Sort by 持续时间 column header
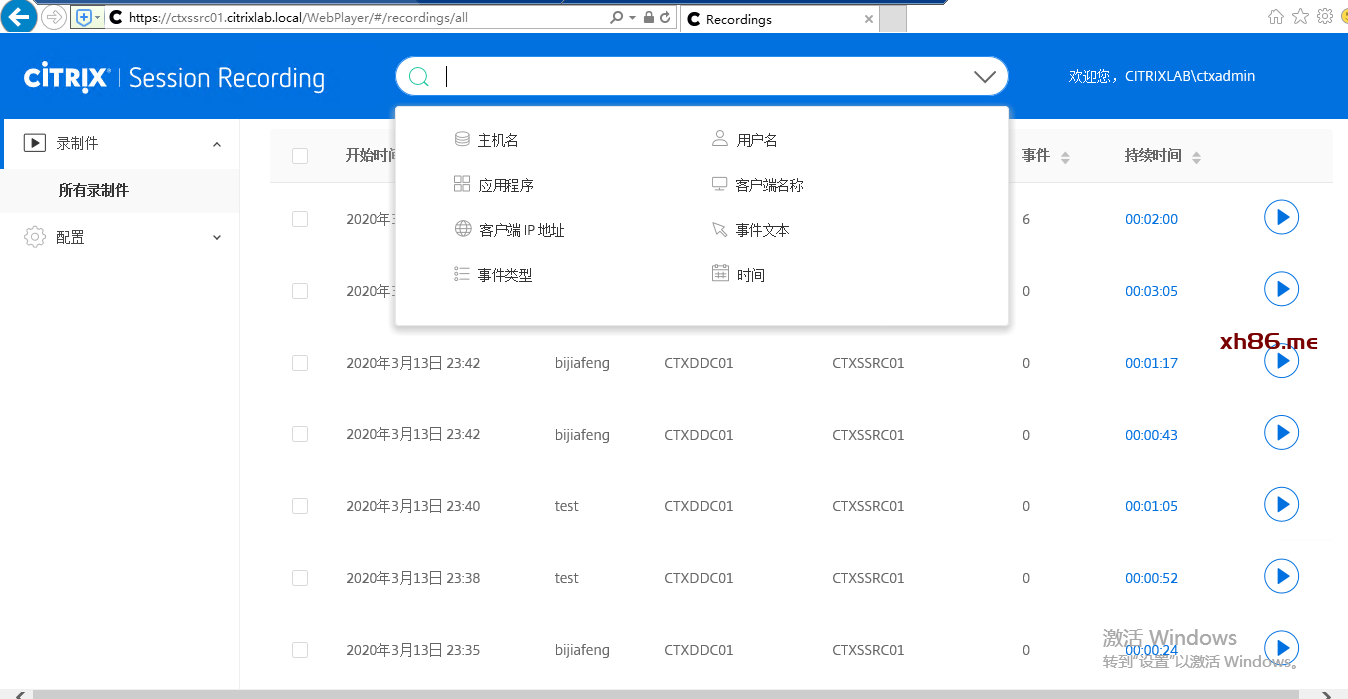Viewport: 1348px width, 699px height. (x=1153, y=156)
